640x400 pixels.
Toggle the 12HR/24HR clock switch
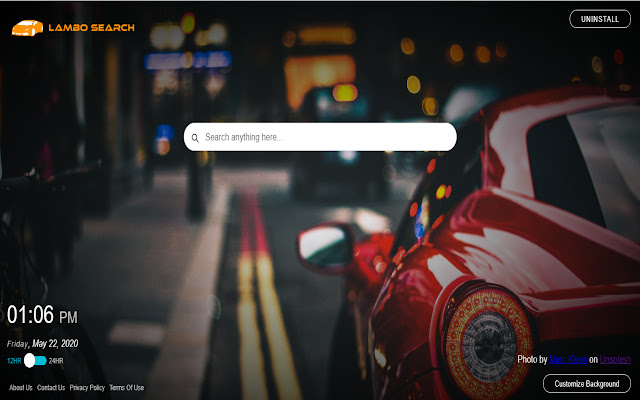click(x=35, y=360)
